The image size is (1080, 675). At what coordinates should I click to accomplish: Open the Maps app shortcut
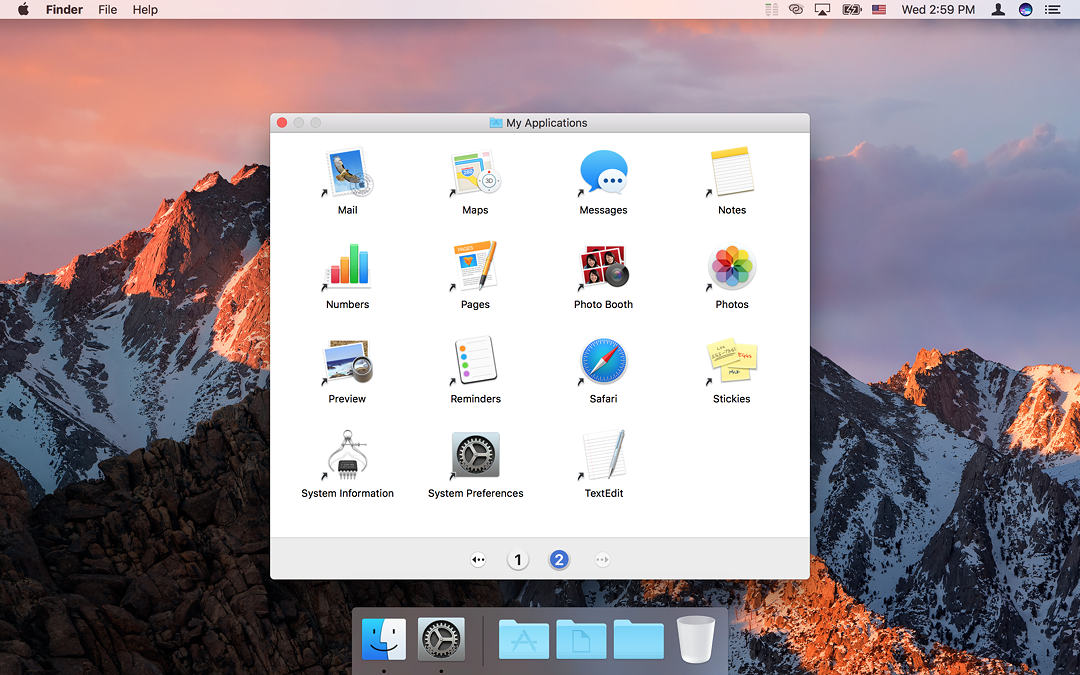point(475,173)
